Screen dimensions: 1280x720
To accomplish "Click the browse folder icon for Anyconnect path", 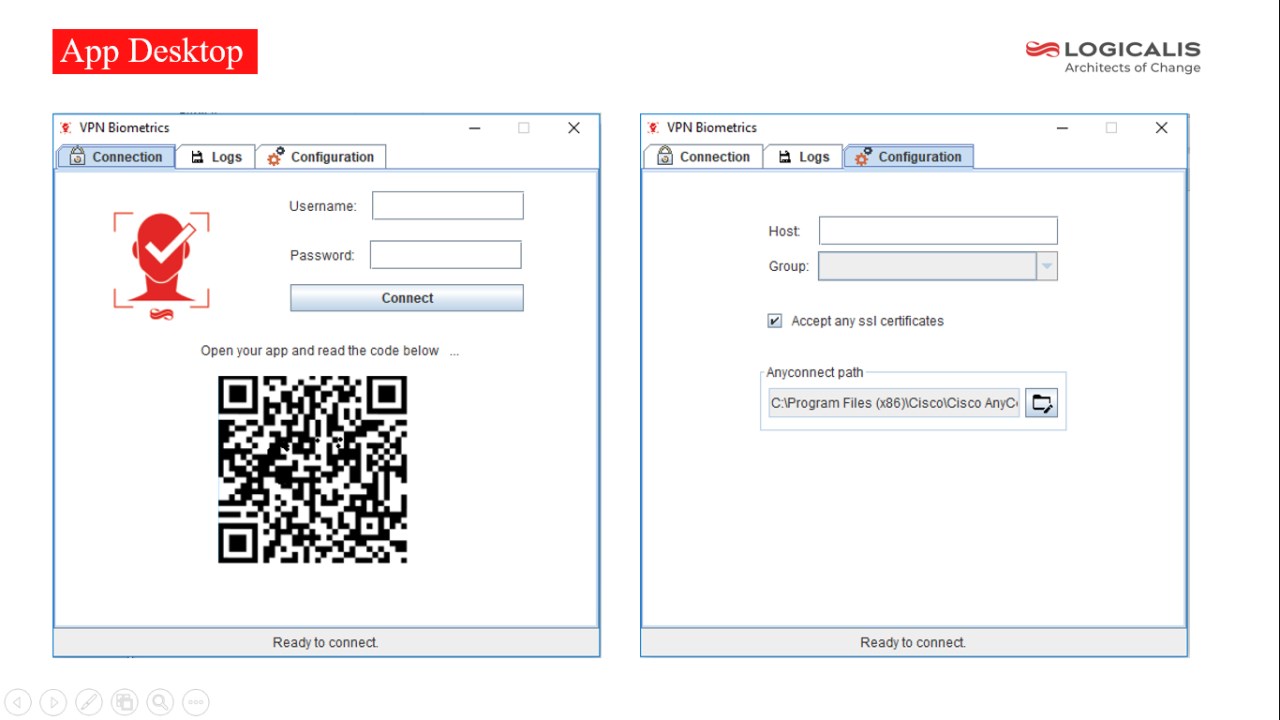I will [x=1041, y=403].
